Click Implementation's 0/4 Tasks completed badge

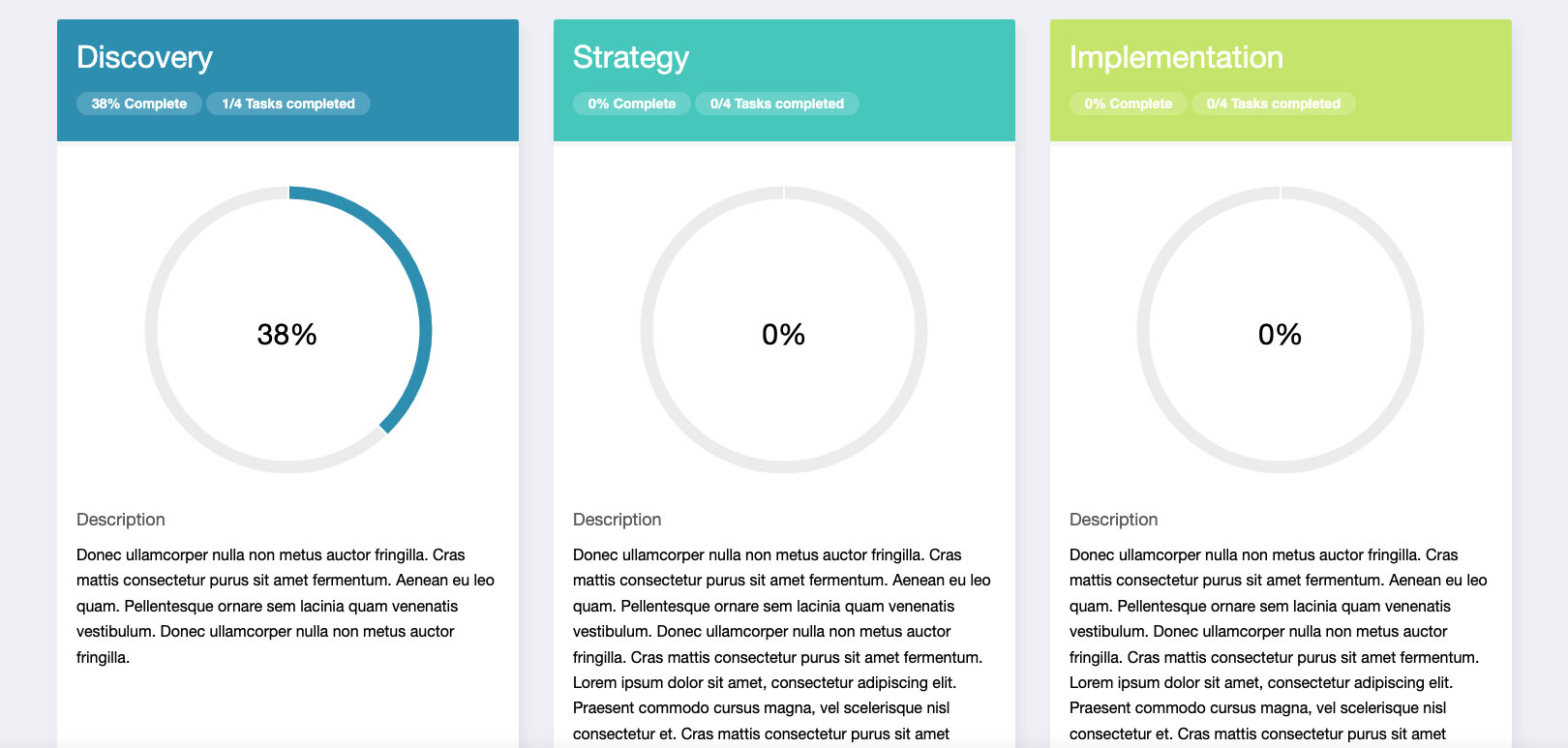click(1274, 104)
